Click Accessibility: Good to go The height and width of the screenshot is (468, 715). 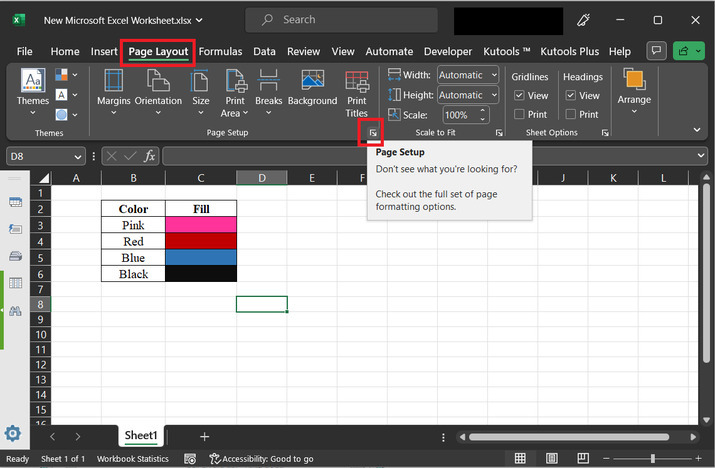pos(261,458)
